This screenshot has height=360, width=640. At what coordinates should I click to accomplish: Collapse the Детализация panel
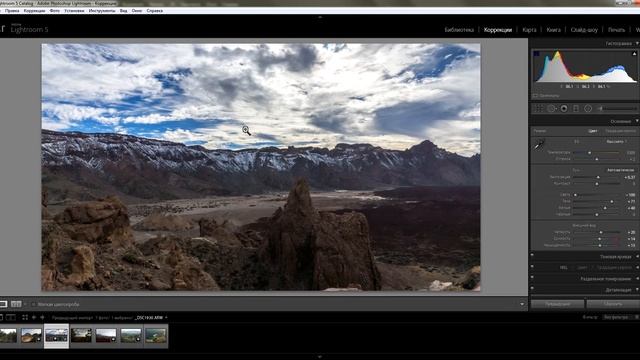637,290
